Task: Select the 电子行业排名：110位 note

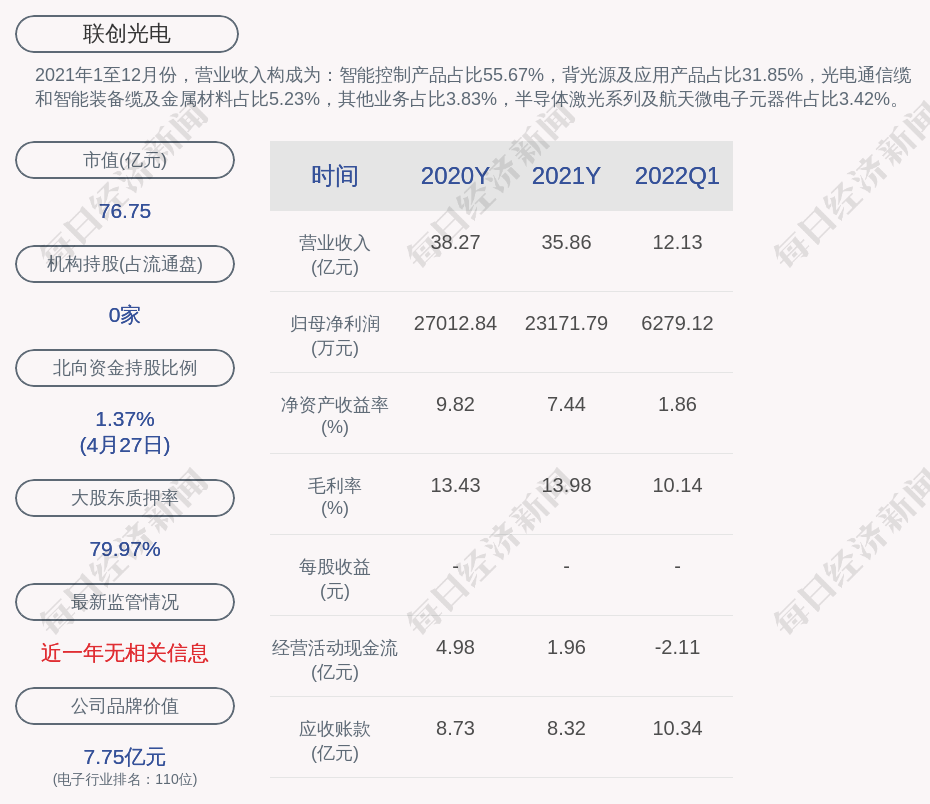Action: click(125, 779)
